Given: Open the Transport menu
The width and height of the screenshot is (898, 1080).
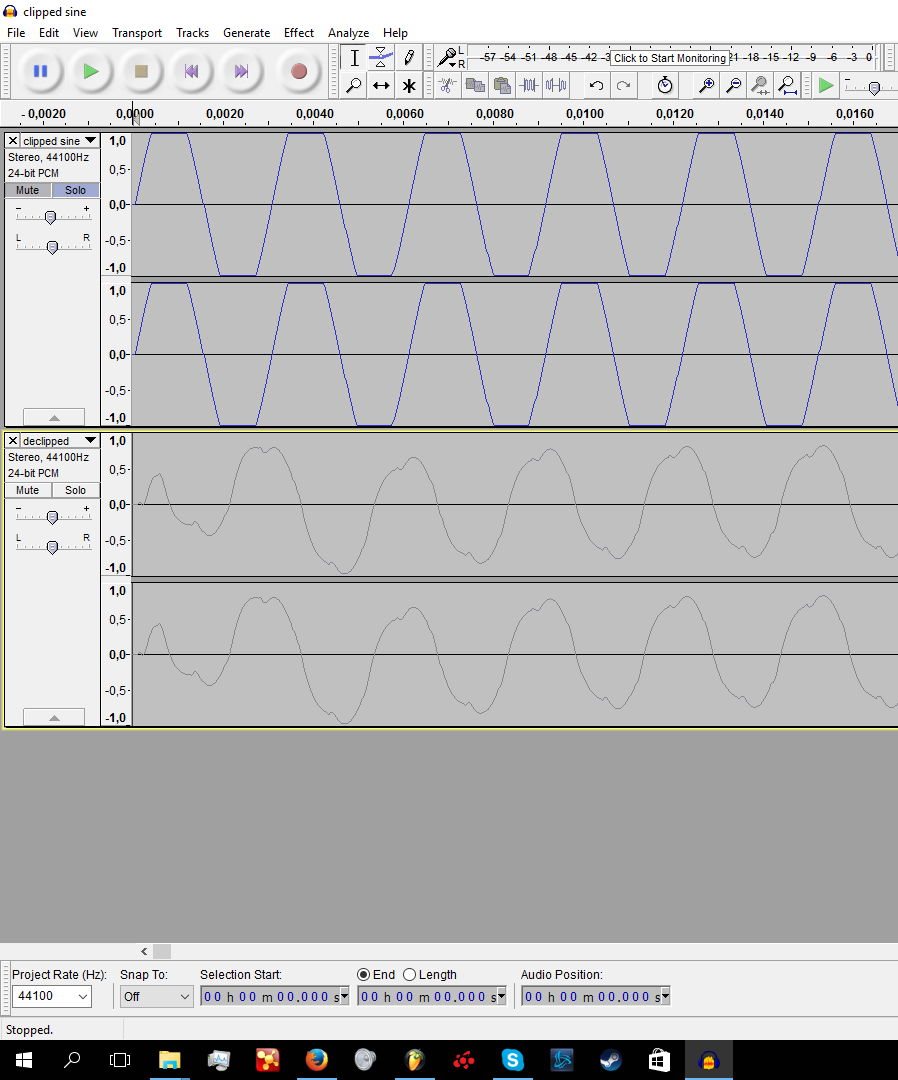Looking at the screenshot, I should coord(137,32).
